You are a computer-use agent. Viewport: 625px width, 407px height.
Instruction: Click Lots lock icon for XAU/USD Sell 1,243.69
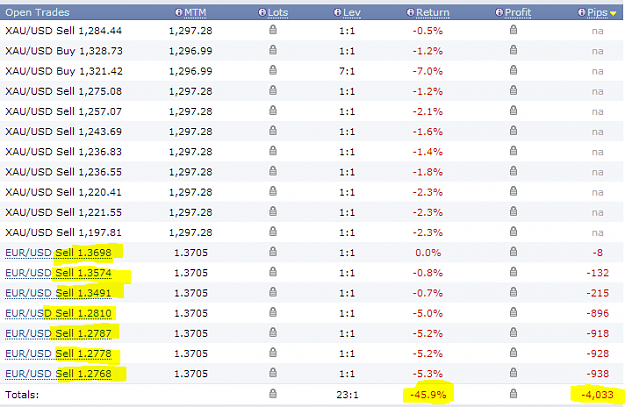tap(273, 130)
